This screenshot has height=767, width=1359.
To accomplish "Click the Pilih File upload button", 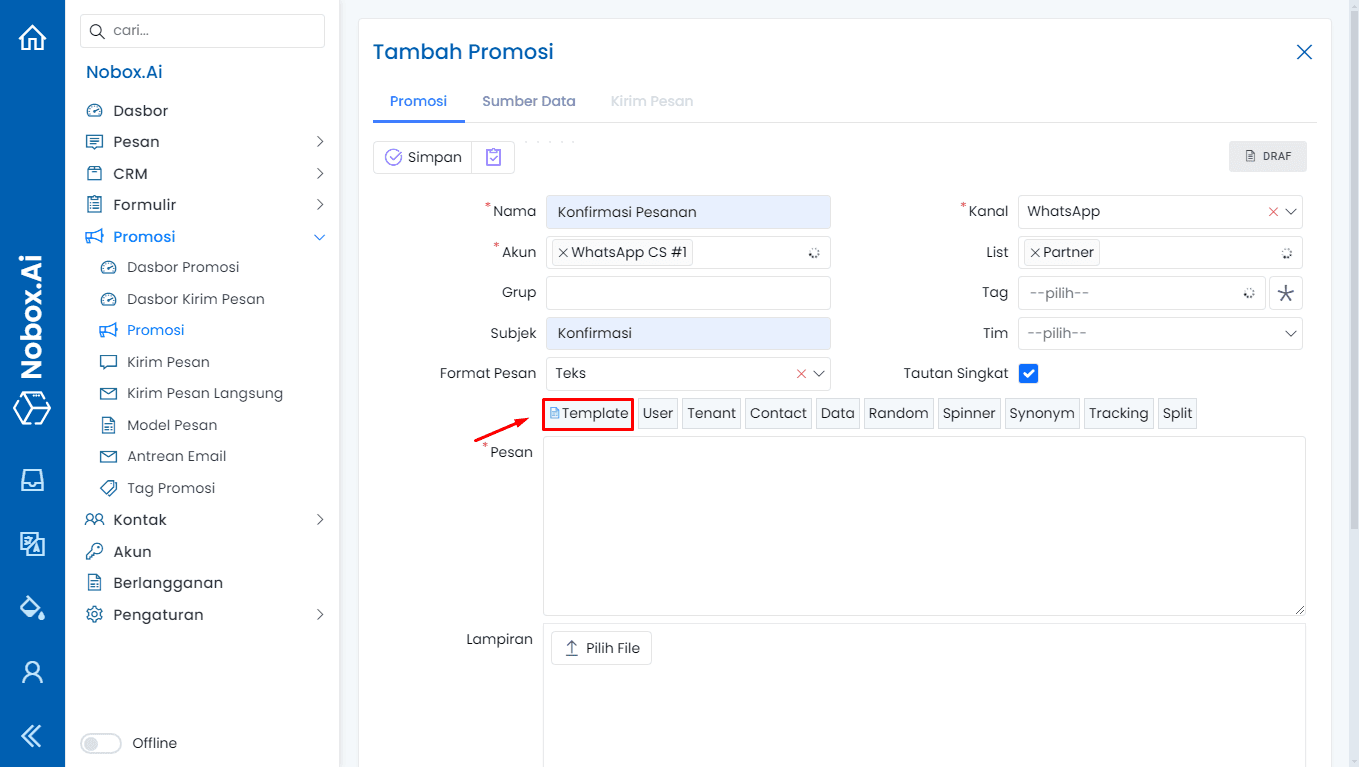I will 601,648.
